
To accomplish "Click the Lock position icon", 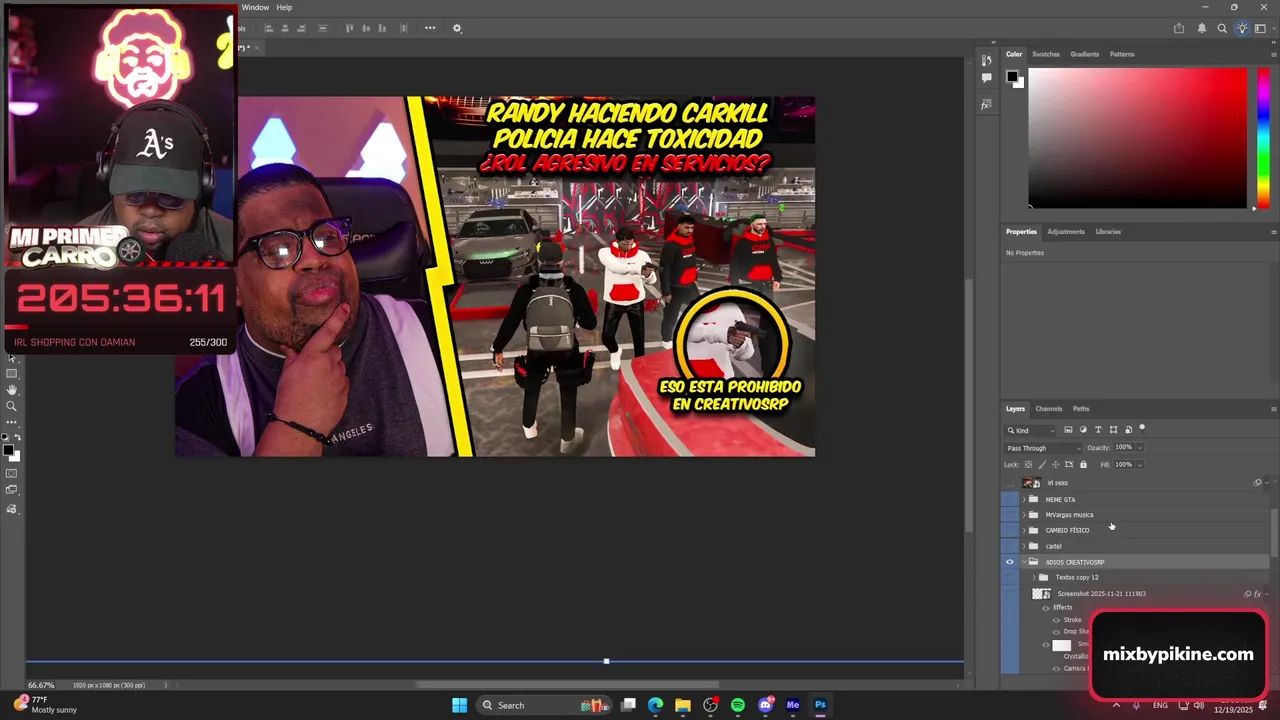I will (1055, 465).
